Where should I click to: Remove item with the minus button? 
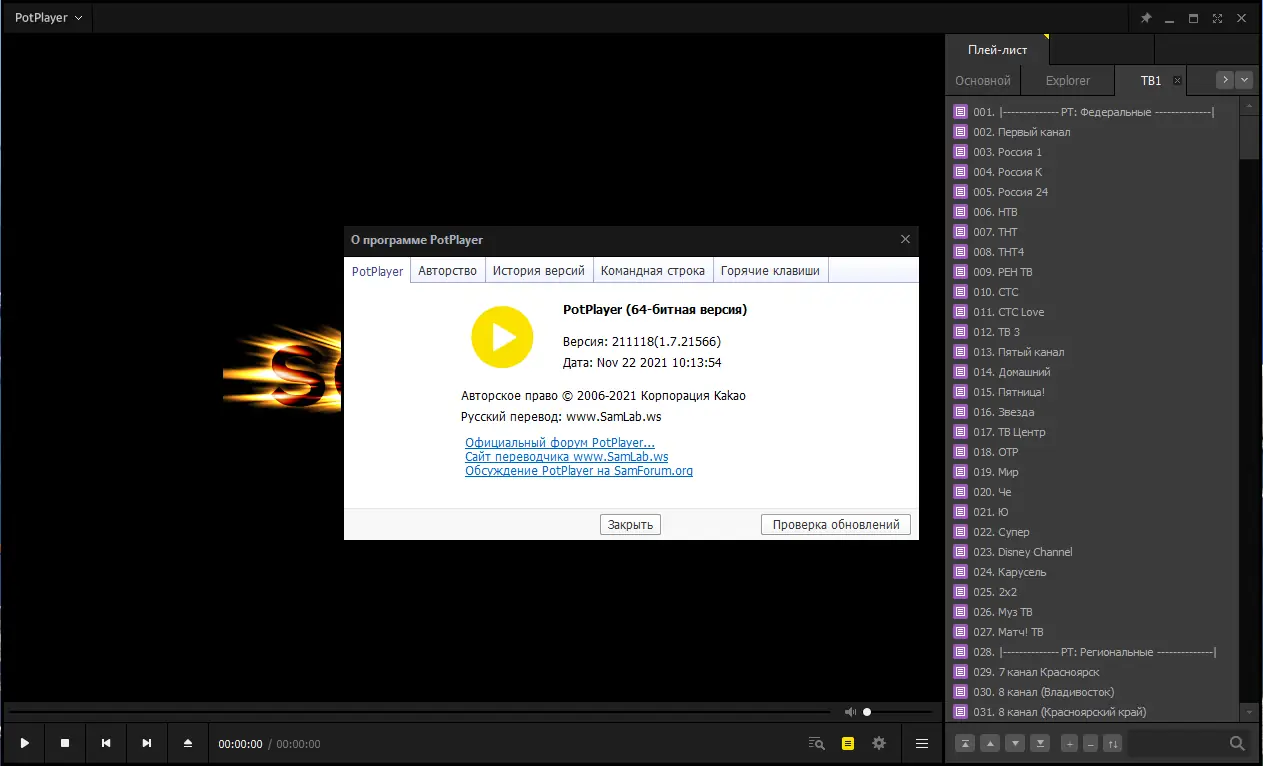1090,743
